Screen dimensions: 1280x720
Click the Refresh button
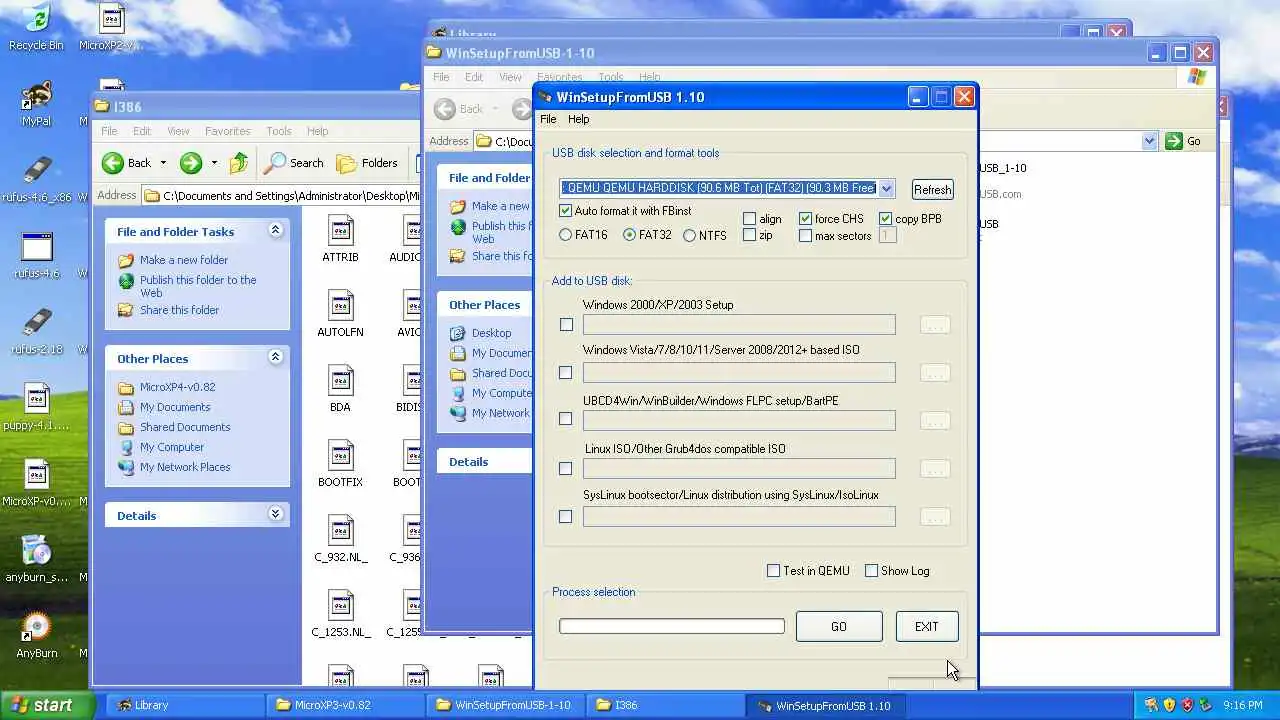click(932, 190)
